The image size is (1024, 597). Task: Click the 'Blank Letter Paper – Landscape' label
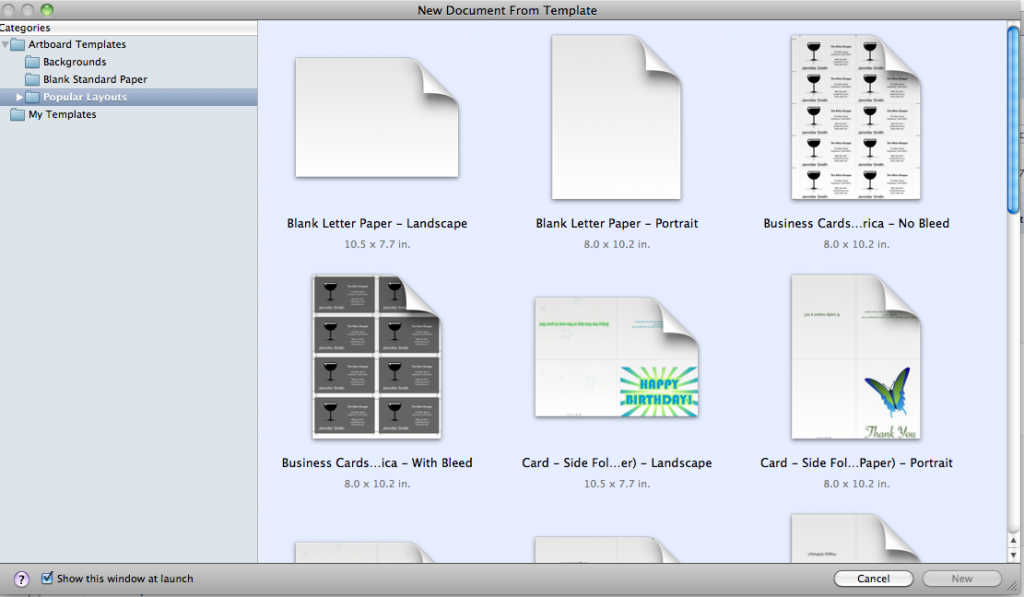(x=377, y=223)
